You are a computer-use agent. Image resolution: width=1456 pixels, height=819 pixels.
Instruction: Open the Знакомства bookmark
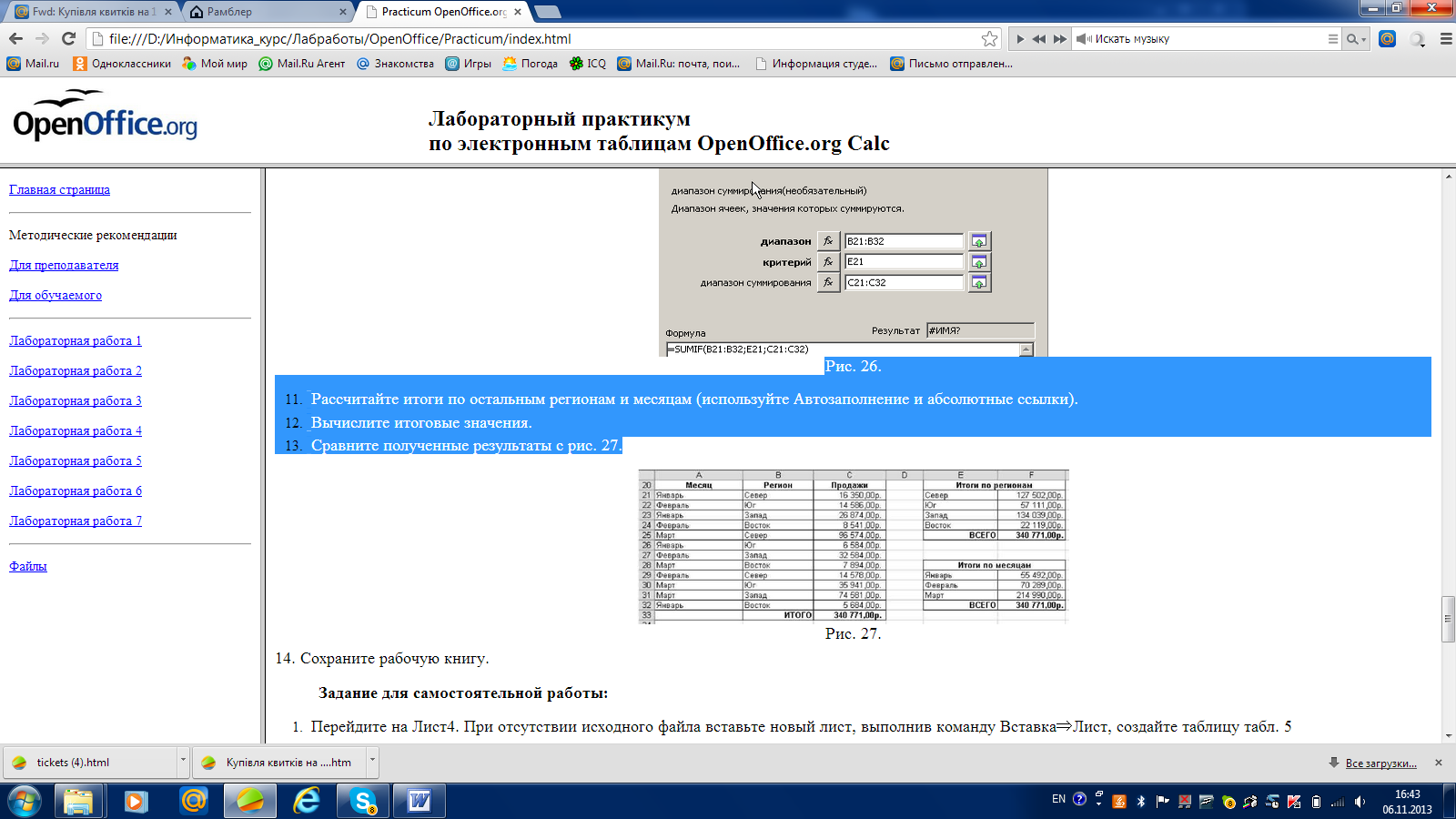click(395, 64)
